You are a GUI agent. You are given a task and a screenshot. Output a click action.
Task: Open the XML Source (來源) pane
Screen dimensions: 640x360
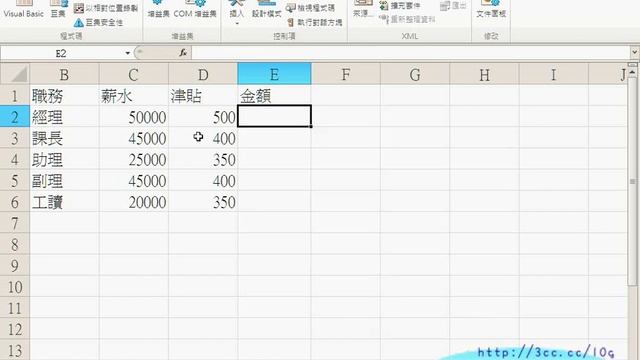point(363,9)
